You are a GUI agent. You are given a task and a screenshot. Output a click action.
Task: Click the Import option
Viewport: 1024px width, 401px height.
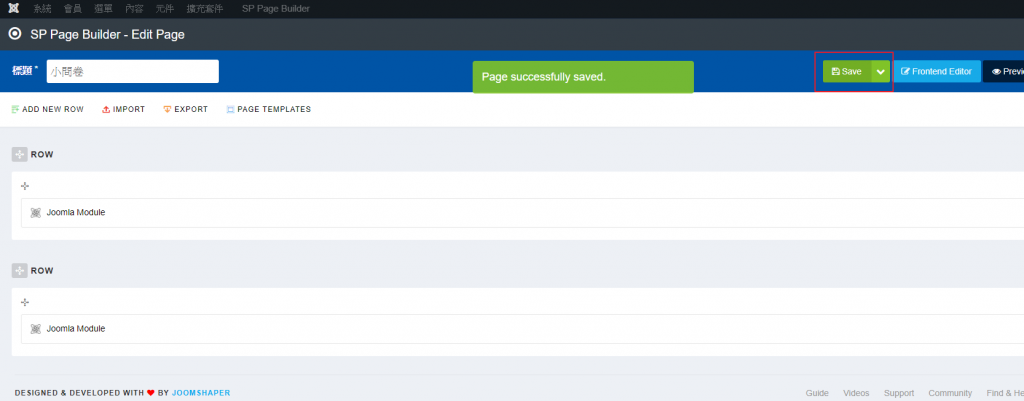pos(124,109)
